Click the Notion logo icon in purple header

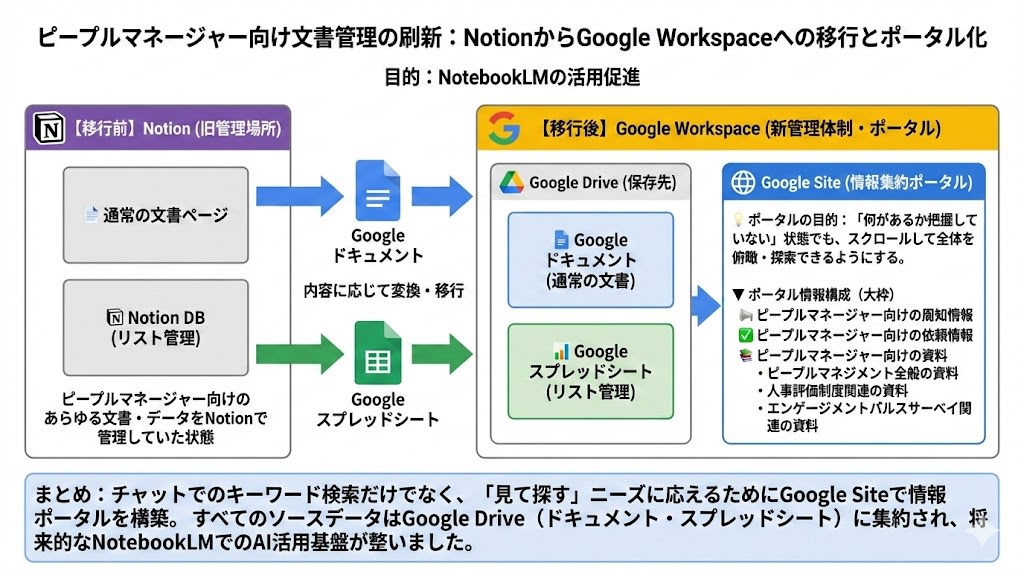[x=49, y=128]
